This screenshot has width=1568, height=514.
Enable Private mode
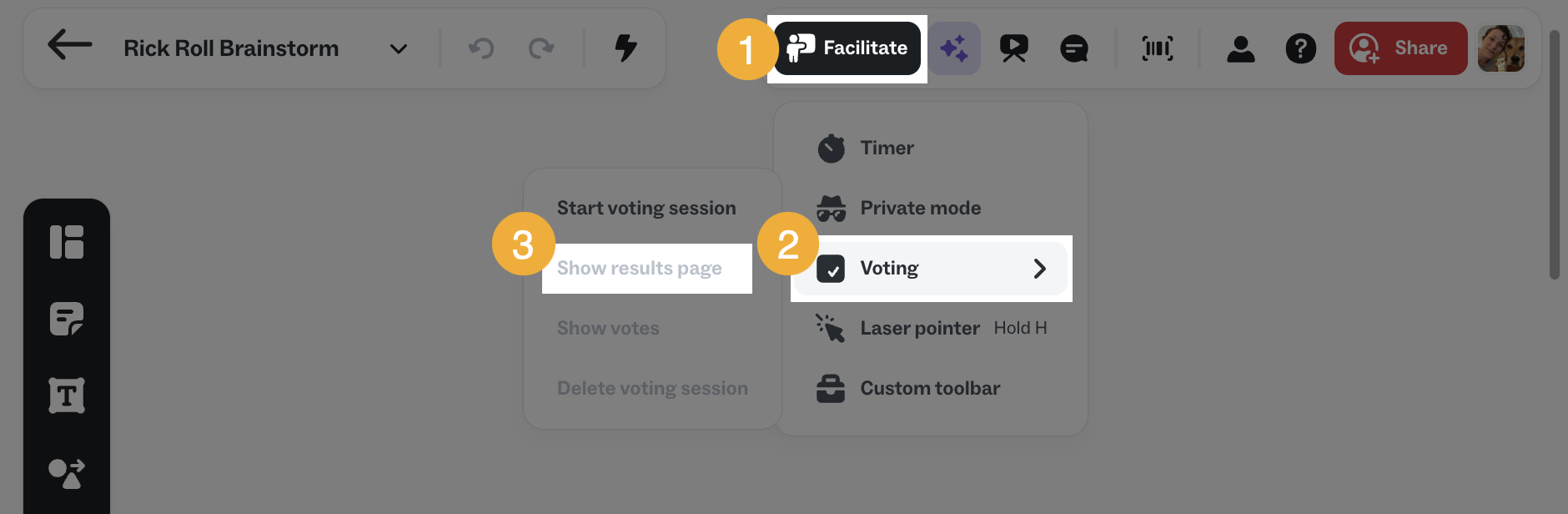pos(920,208)
